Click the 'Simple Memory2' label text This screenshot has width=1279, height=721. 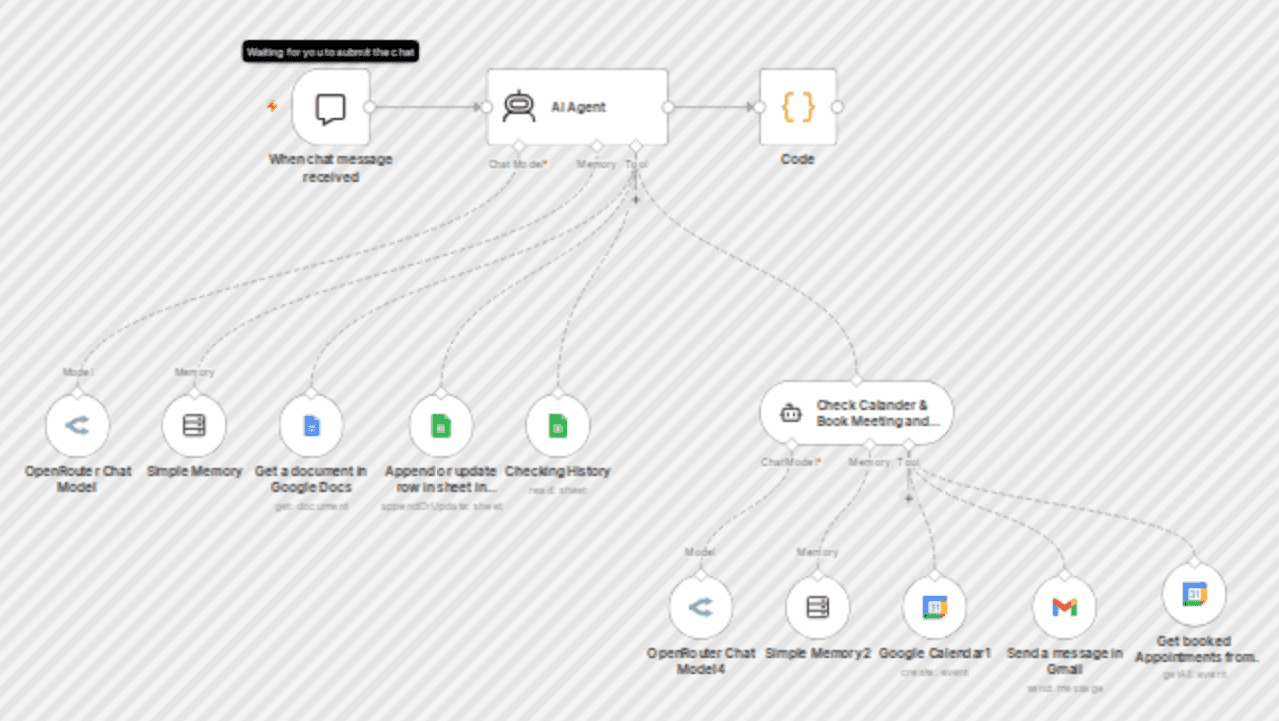pos(818,653)
